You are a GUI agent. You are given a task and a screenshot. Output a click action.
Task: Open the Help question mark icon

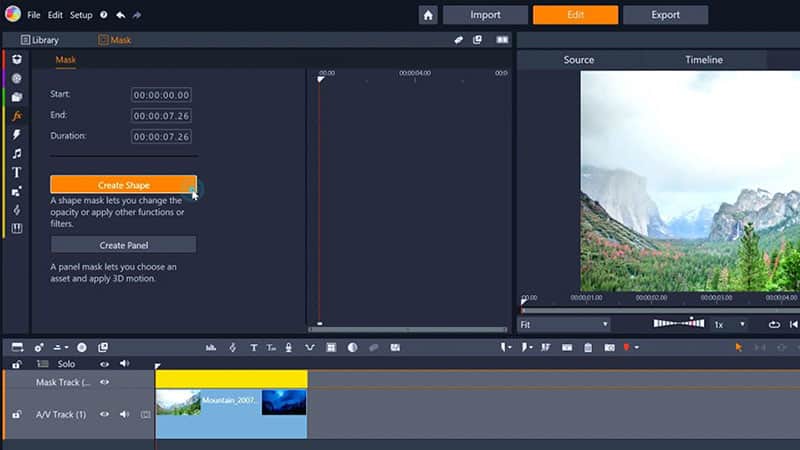(104, 15)
